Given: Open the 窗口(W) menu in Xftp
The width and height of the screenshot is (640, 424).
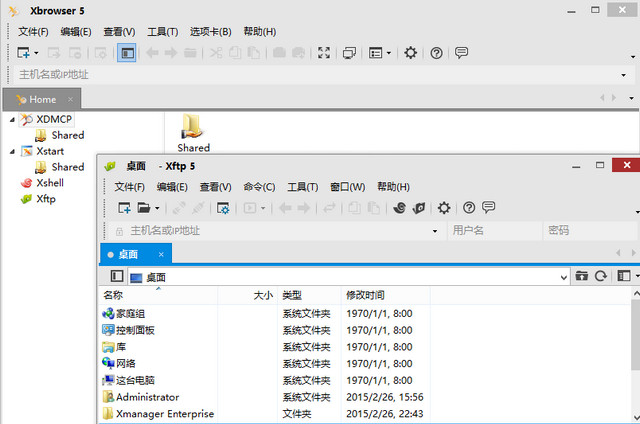Looking at the screenshot, I should [x=347, y=187].
